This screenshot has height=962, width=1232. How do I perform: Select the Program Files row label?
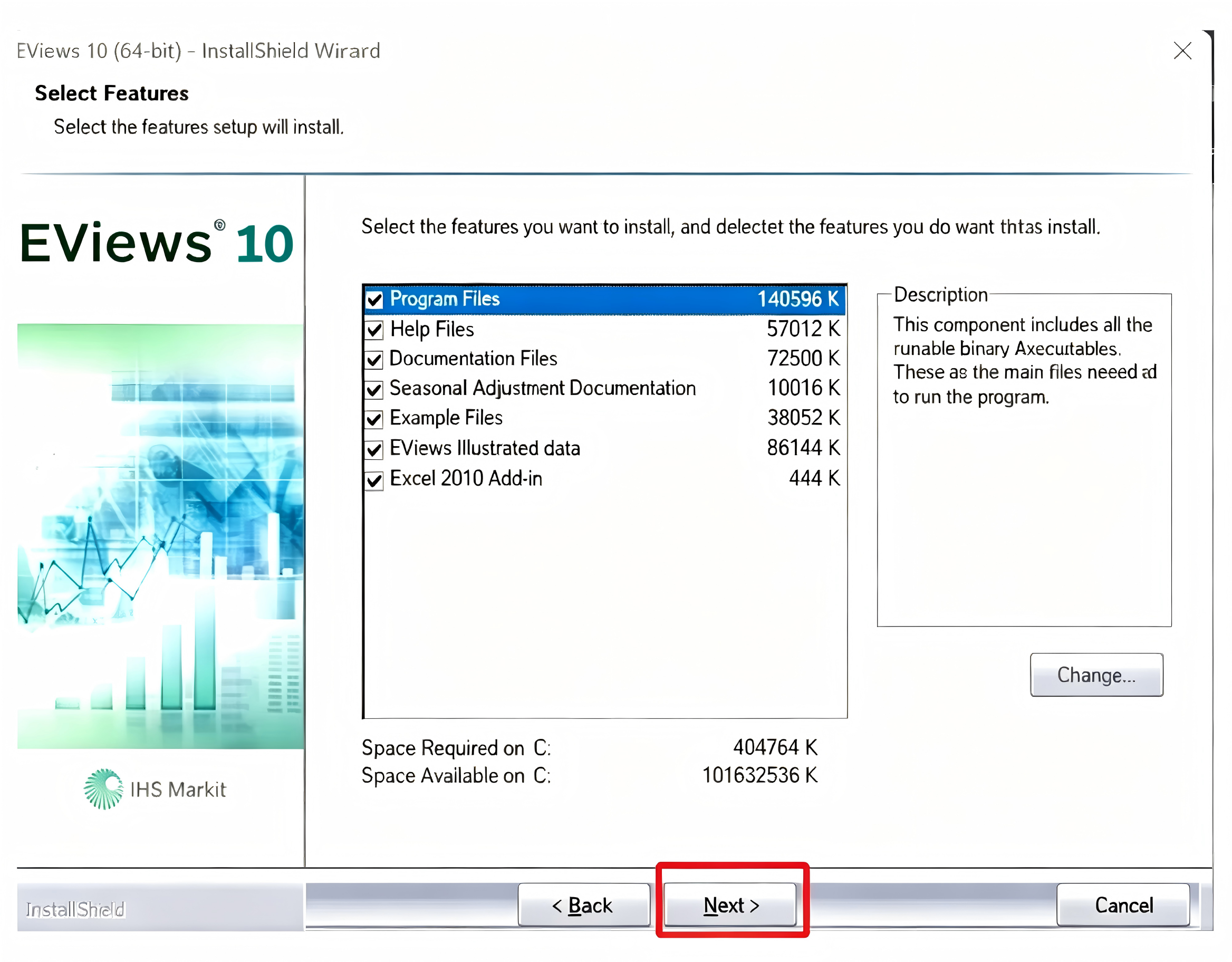point(445,299)
